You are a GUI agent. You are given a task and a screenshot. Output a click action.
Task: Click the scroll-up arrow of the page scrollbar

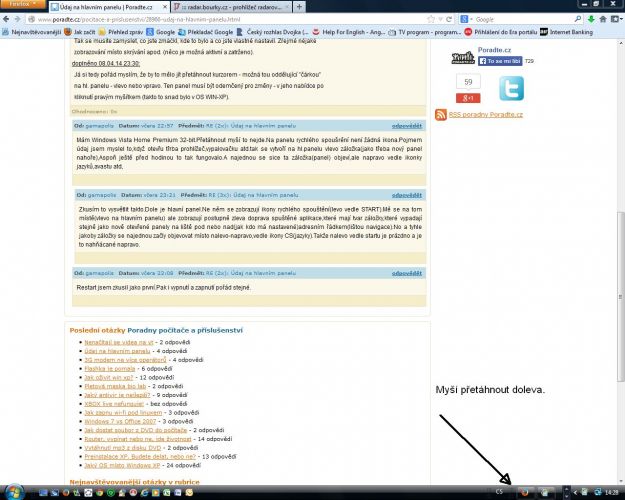[x=620, y=43]
